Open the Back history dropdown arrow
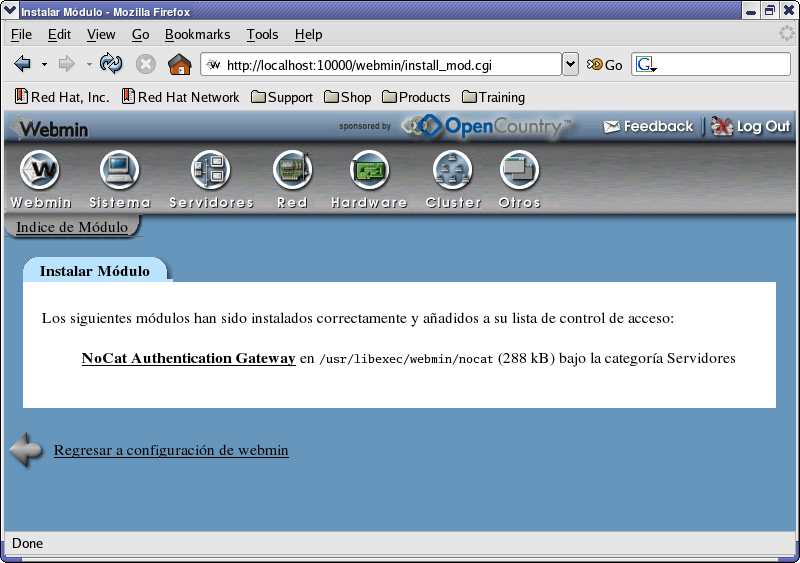The image size is (800, 563). pyautogui.click(x=44, y=65)
